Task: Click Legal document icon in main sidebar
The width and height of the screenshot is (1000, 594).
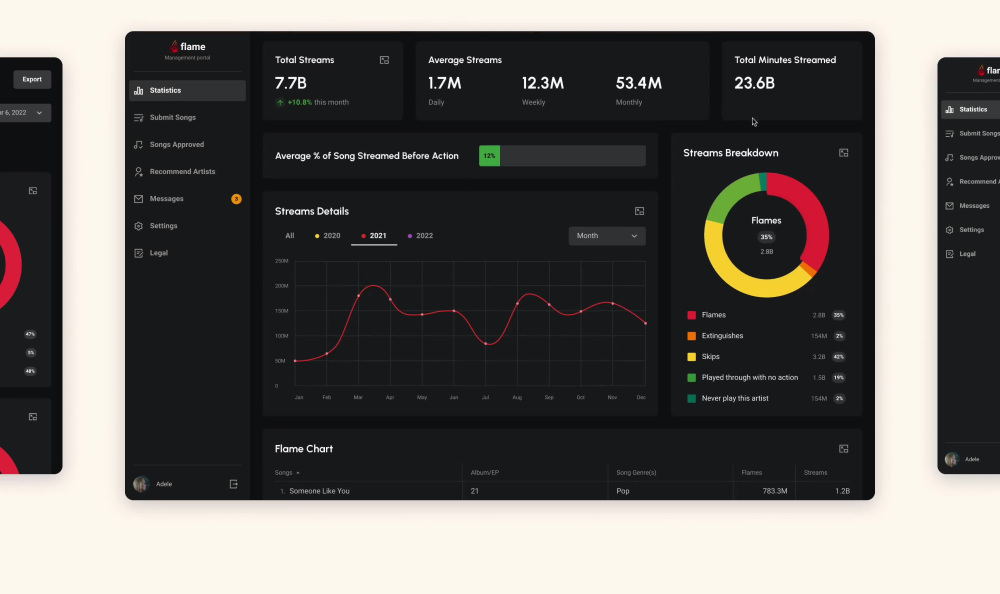Action: click(138, 253)
